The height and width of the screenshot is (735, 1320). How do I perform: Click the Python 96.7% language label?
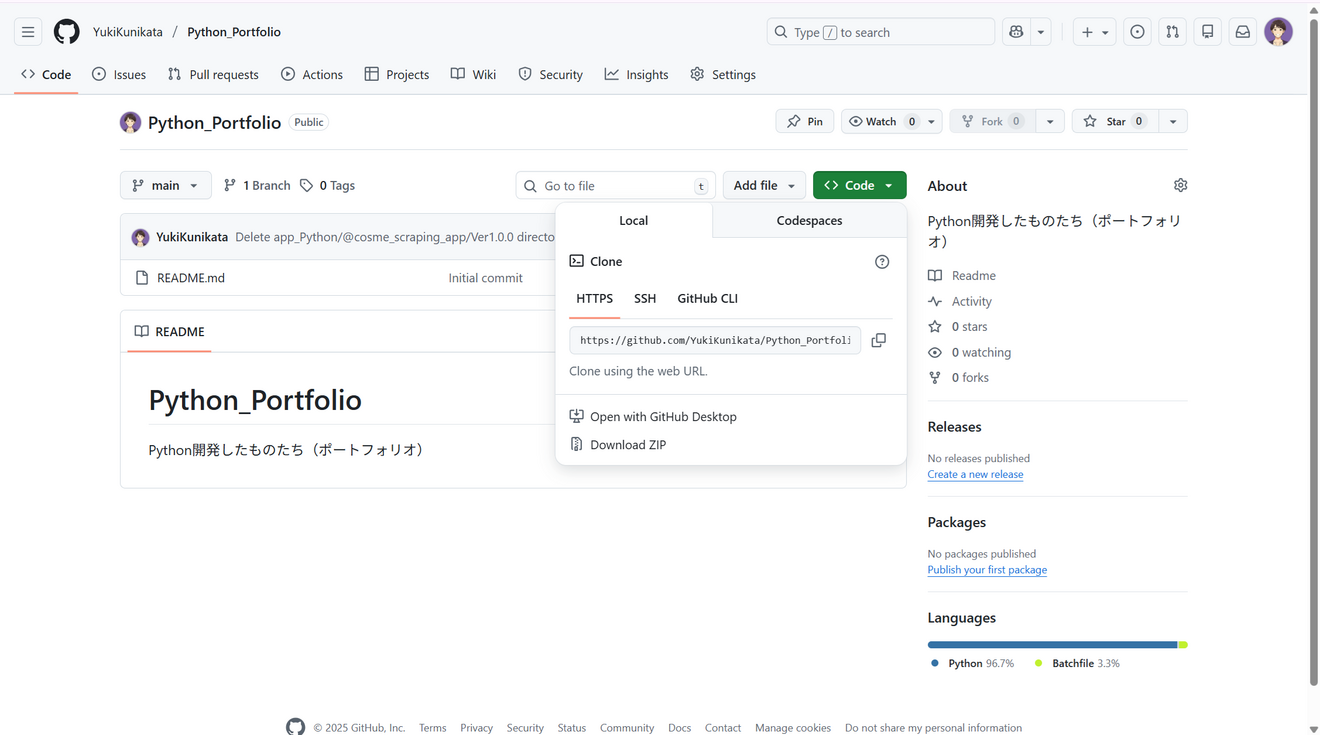[972, 663]
